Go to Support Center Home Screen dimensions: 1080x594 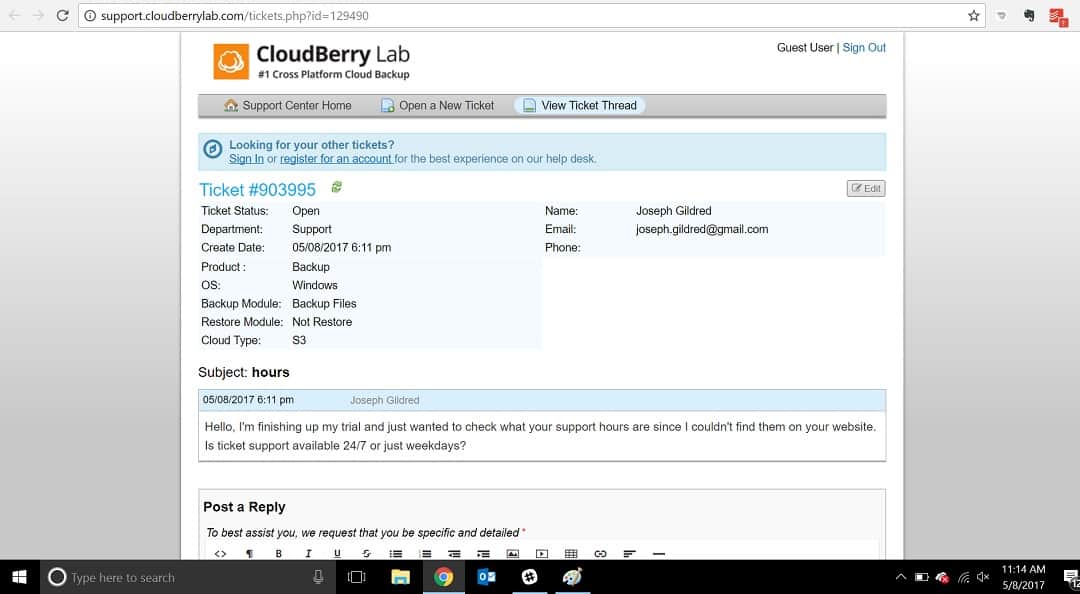tap(288, 105)
